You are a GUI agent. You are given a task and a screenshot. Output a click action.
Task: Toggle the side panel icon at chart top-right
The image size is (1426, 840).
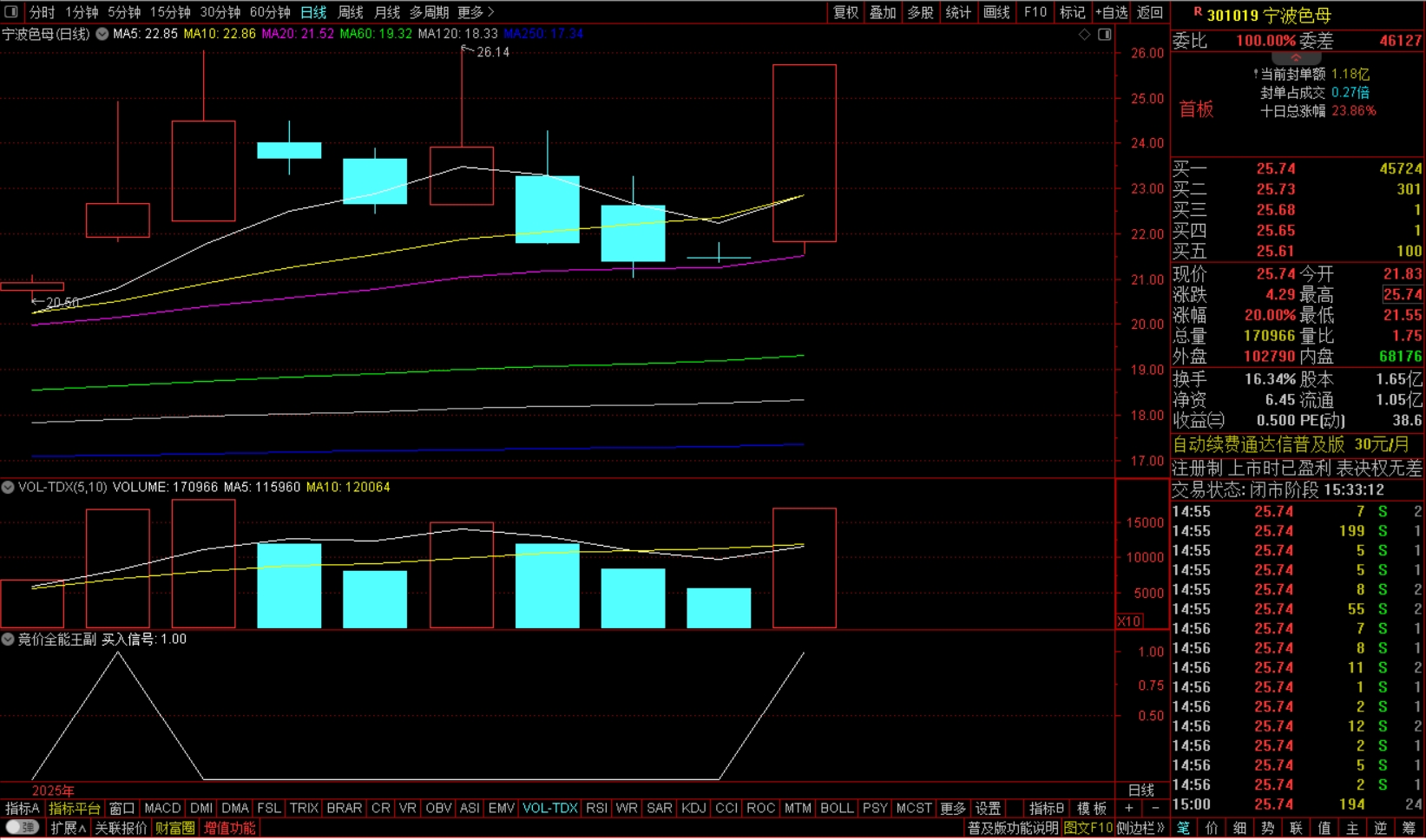tap(1105, 34)
